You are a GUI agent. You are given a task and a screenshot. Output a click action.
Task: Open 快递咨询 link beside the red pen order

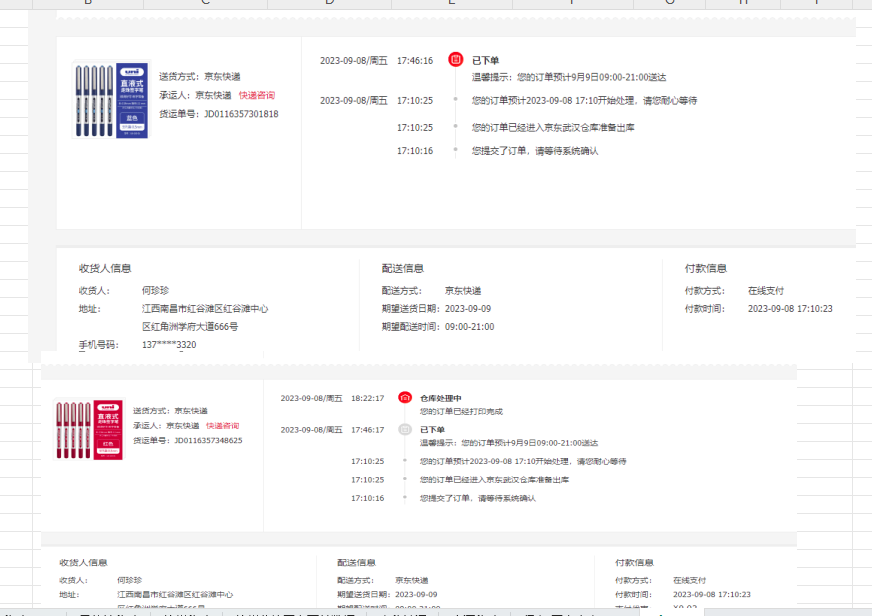[x=222, y=425]
